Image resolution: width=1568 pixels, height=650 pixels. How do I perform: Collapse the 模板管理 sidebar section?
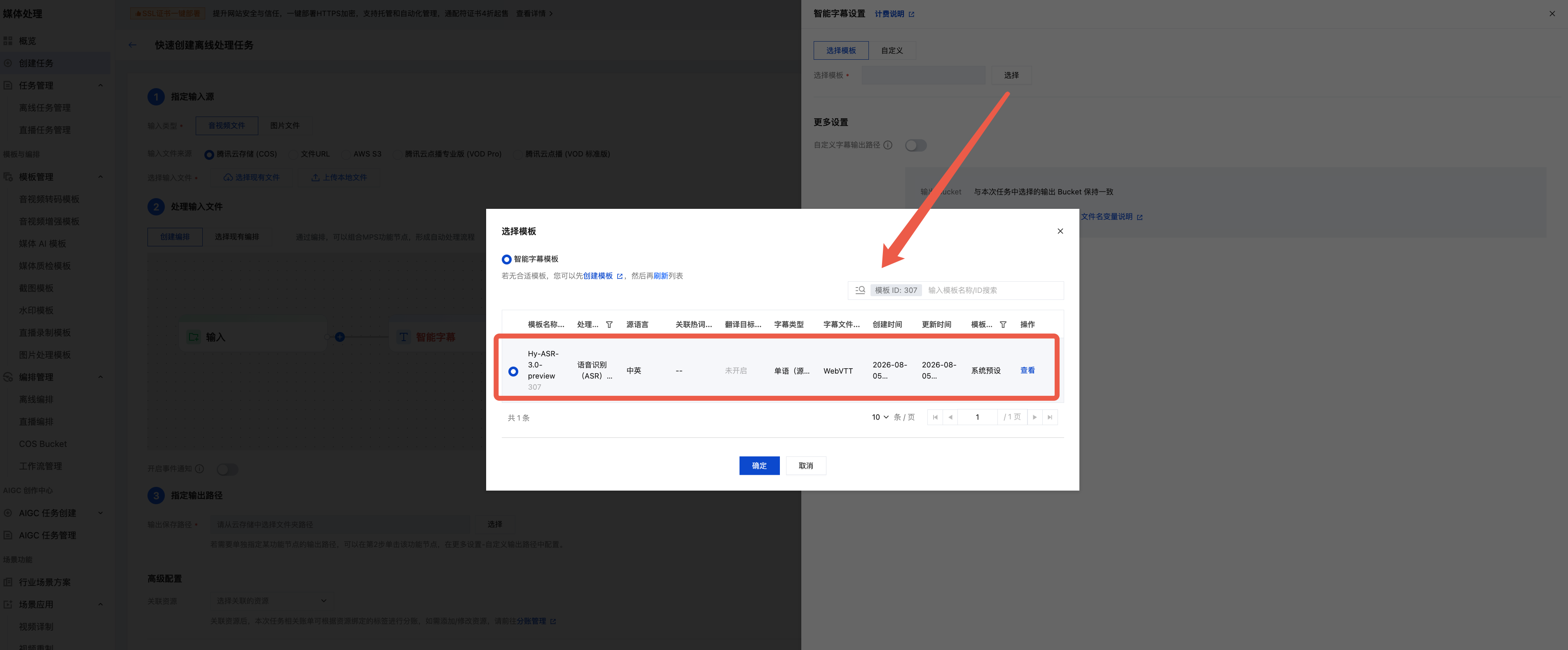point(101,177)
